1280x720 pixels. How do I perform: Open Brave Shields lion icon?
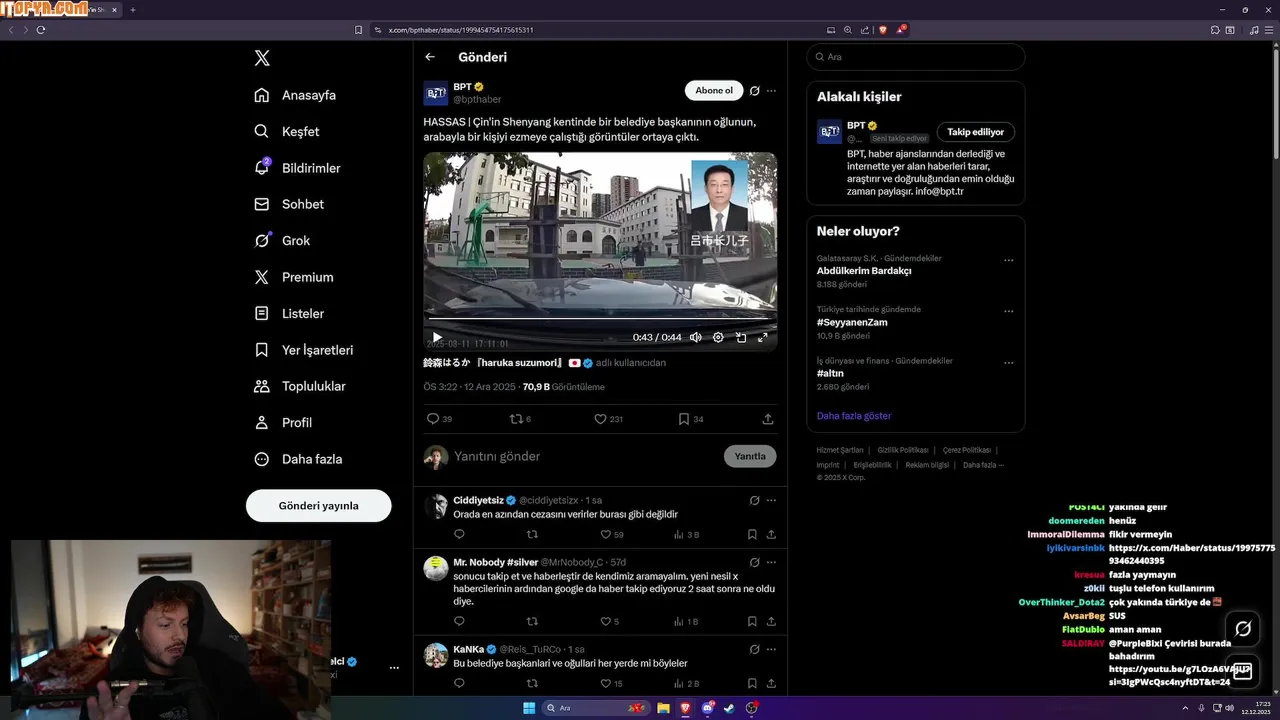coord(882,30)
